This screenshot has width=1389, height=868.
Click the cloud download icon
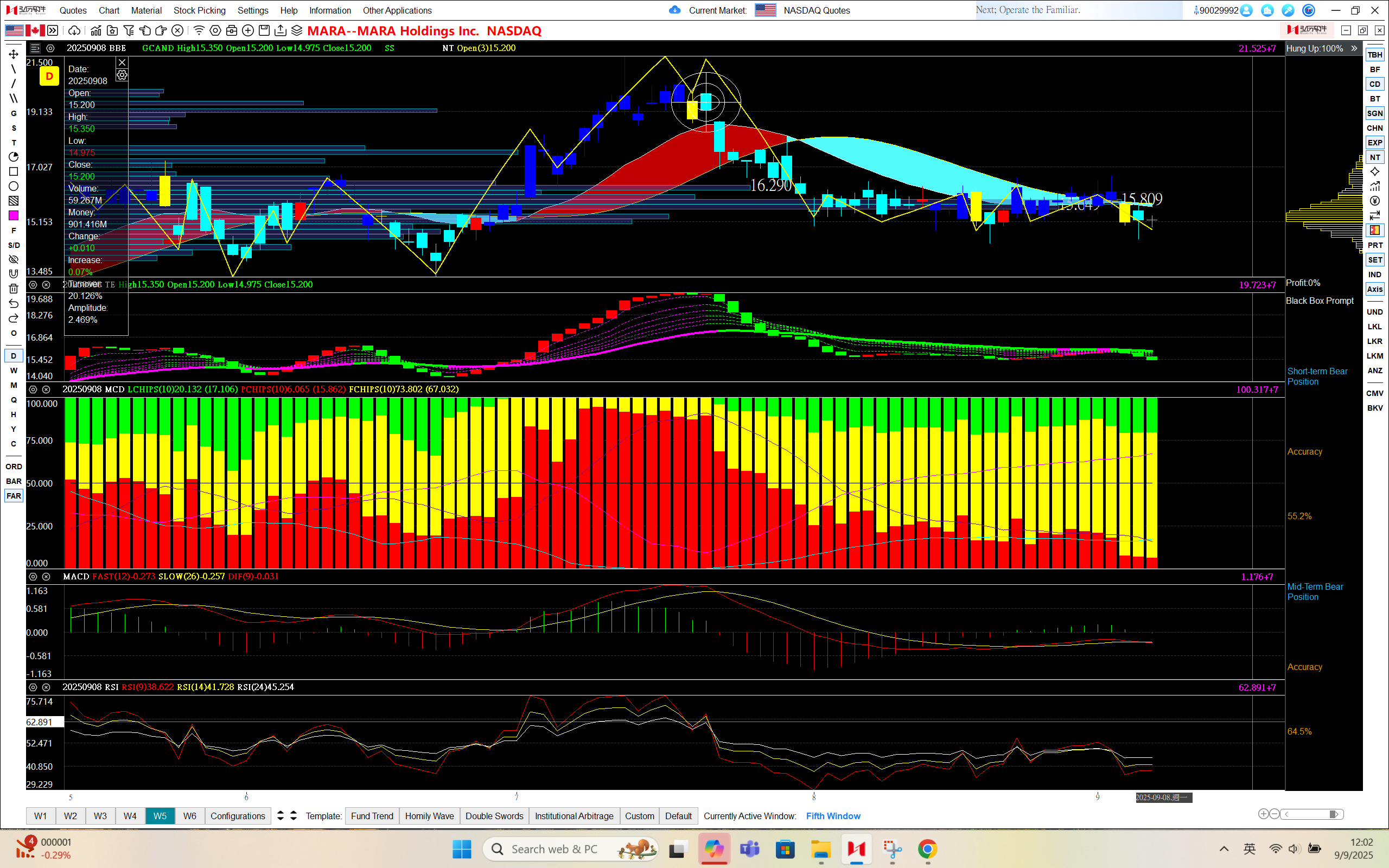pyautogui.click(x=74, y=31)
